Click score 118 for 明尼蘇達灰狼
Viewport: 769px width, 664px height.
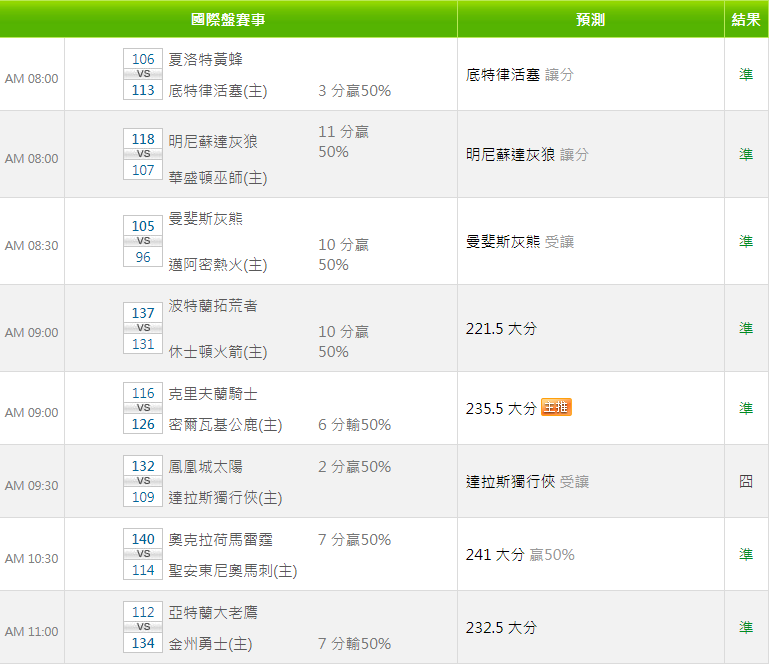pos(143,139)
